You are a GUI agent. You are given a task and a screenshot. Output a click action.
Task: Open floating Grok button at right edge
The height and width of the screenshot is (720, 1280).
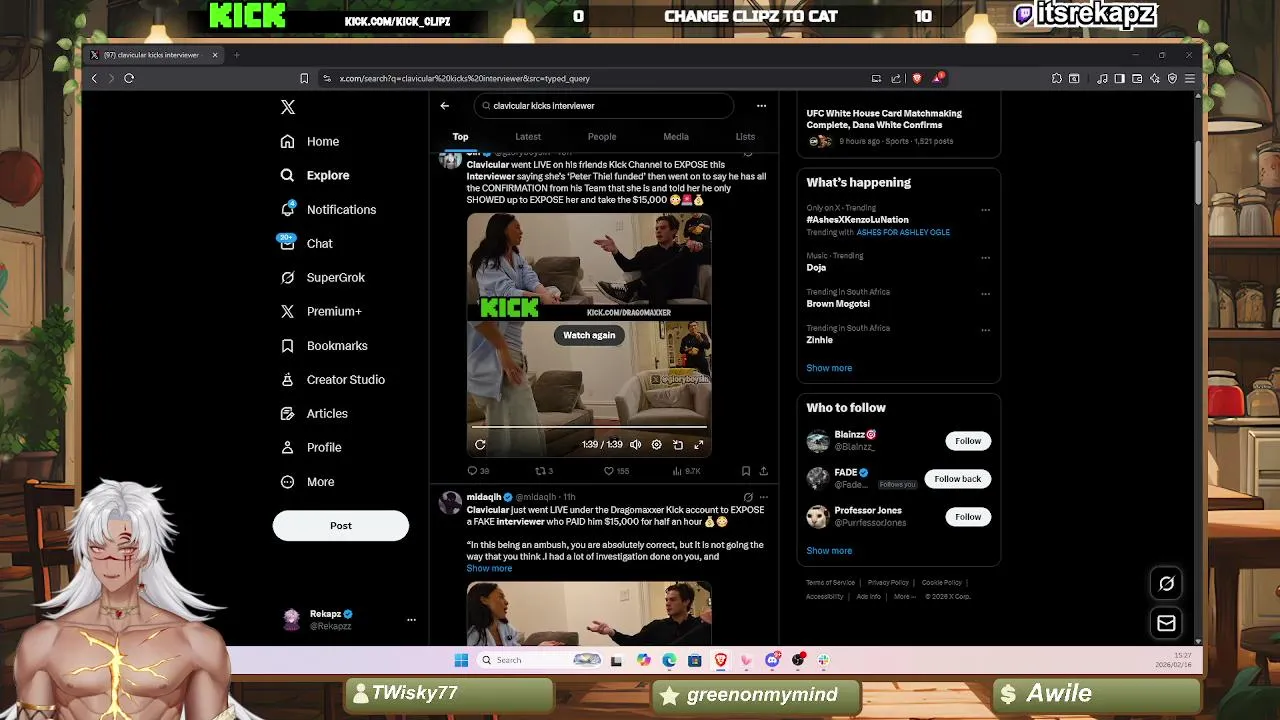[1166, 583]
